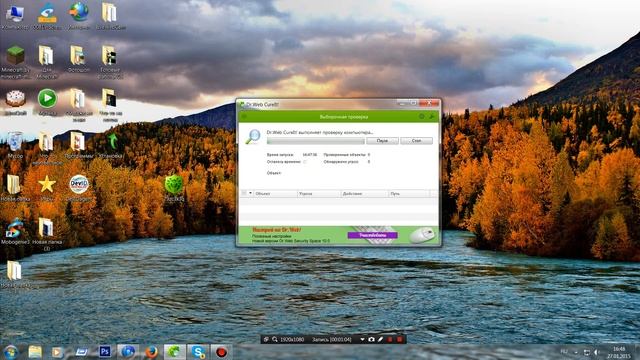
Task: Stop recording with rightmost red recorder button
Action: tap(400, 339)
